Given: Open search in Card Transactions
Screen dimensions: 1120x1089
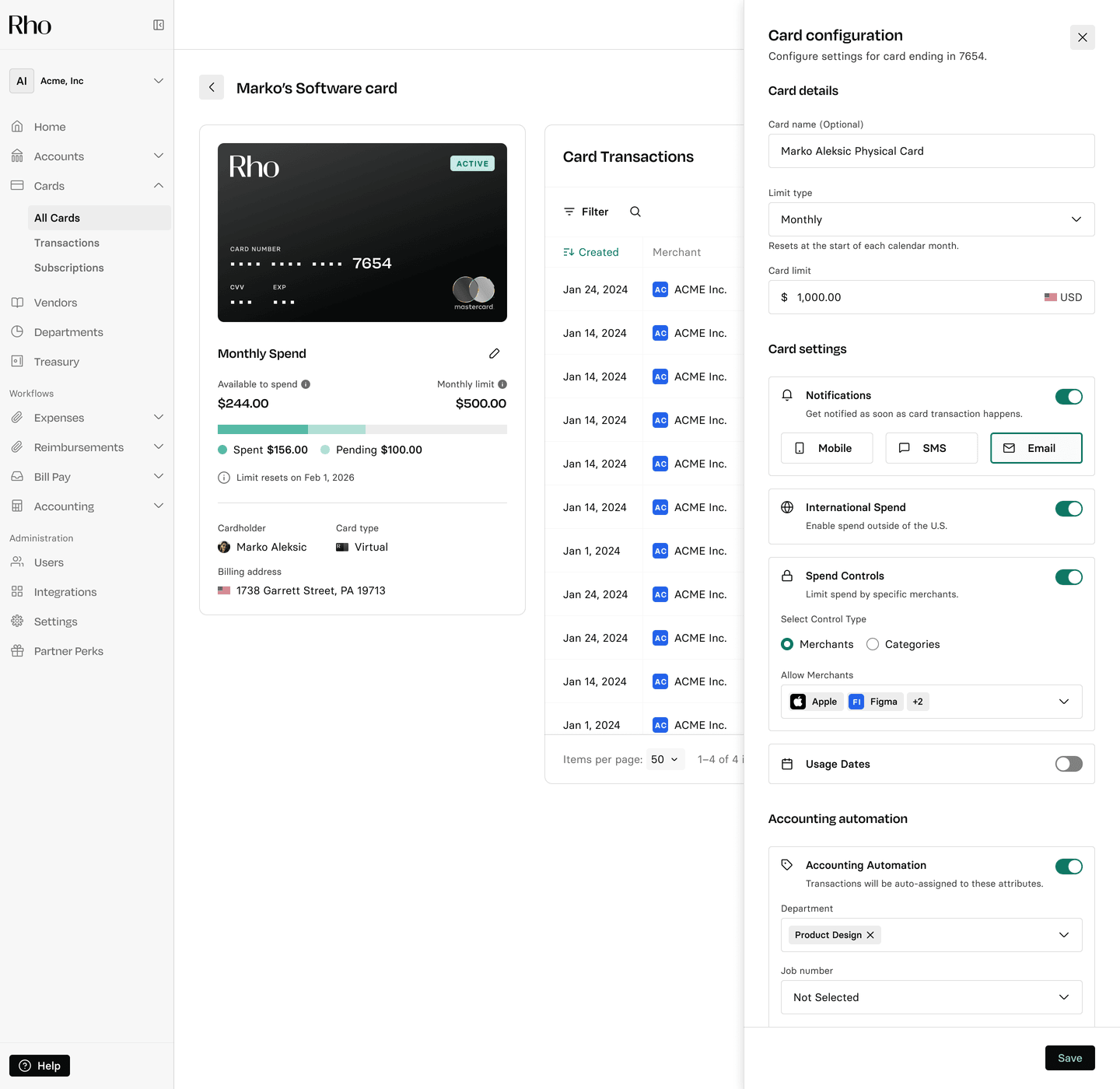Looking at the screenshot, I should tap(635, 212).
